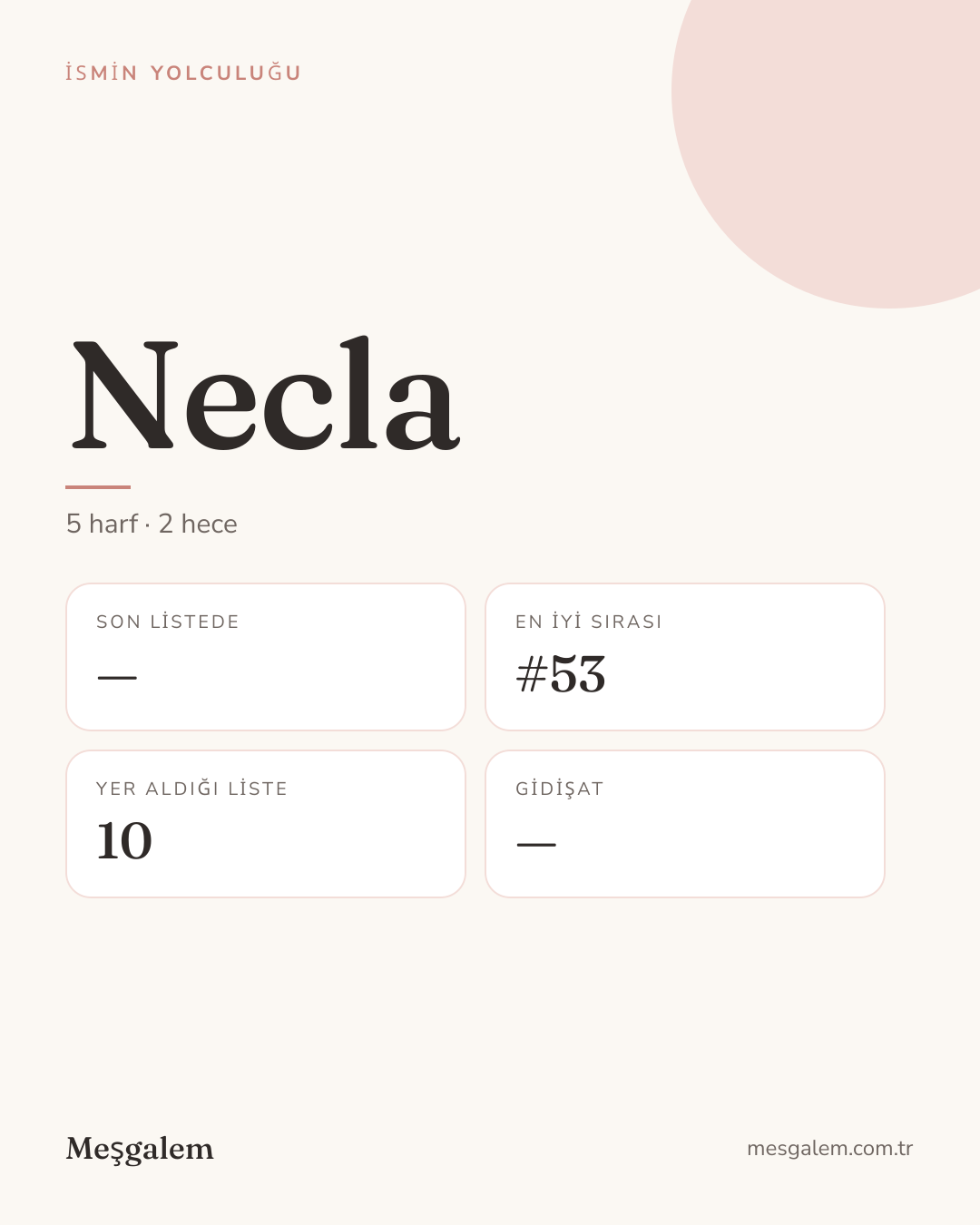
Task: Select the SON LİSTEDE card
Action: point(266,657)
